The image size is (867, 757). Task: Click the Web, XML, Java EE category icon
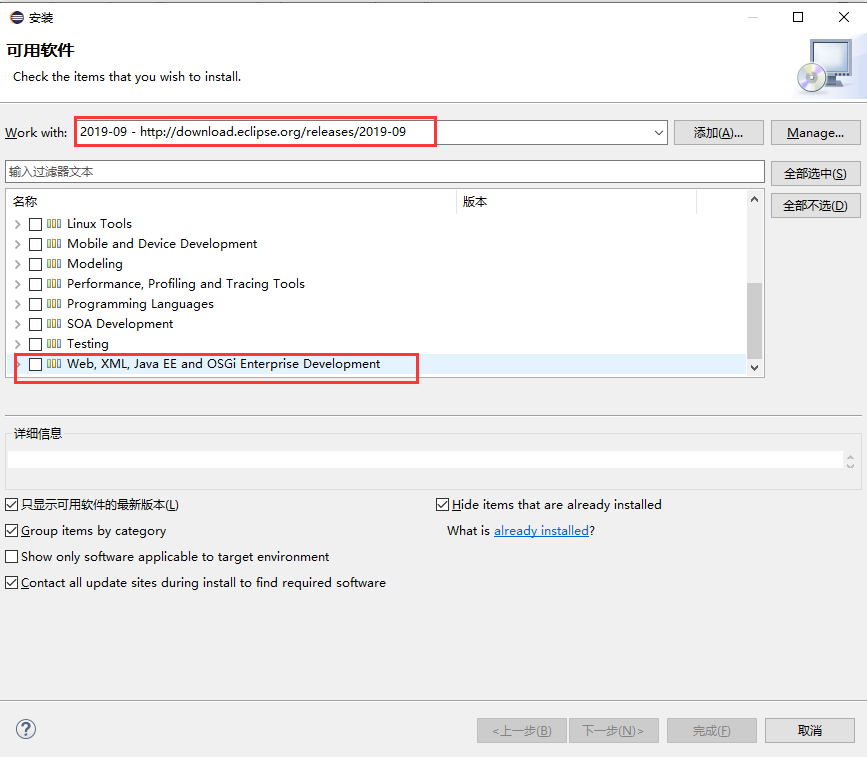click(54, 364)
